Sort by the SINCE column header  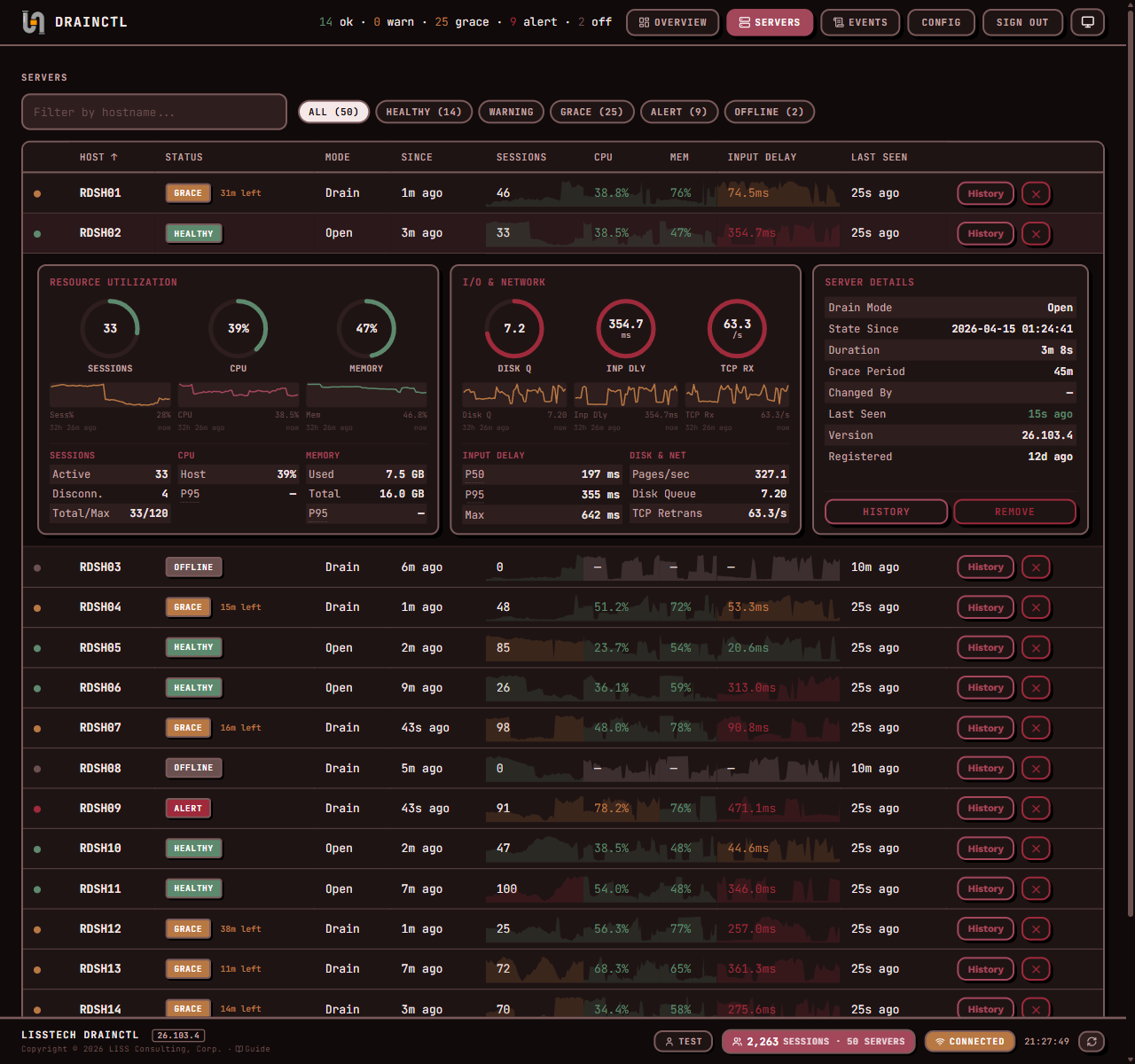pyautogui.click(x=417, y=157)
